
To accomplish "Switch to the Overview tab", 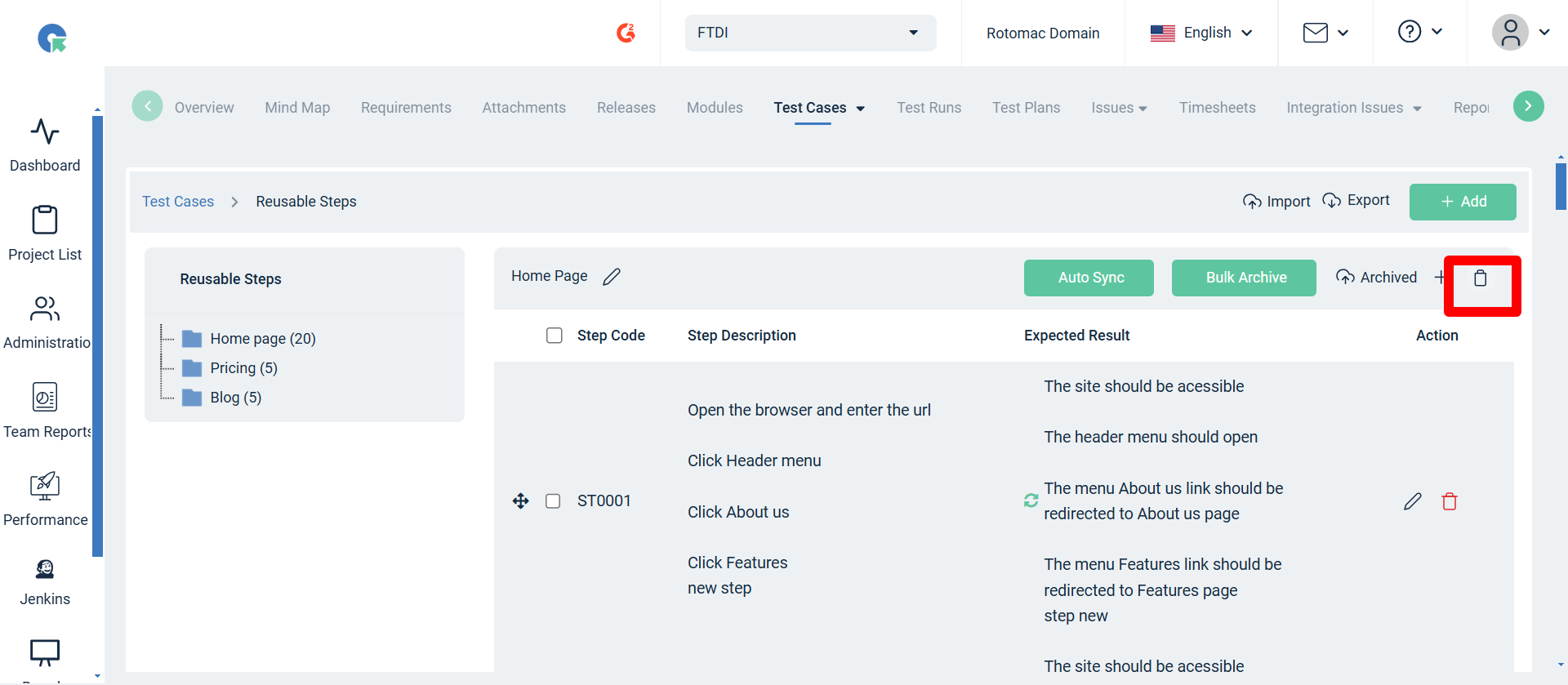I will tap(204, 108).
